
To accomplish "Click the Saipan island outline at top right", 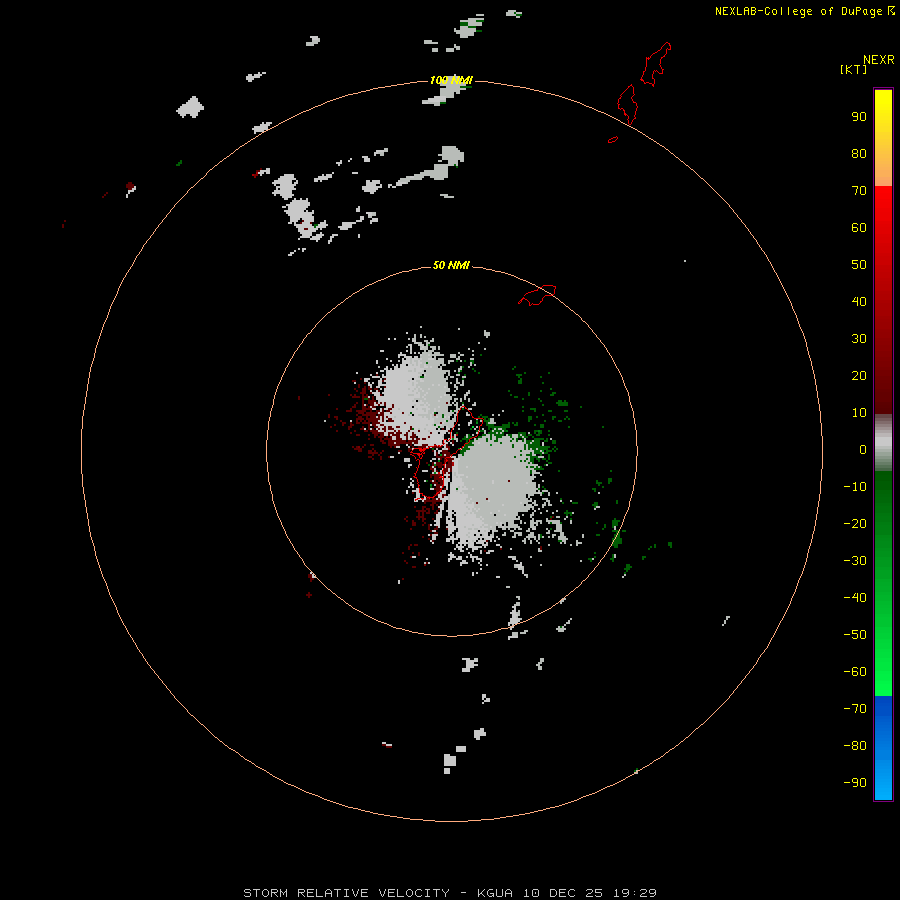I will (655, 64).
